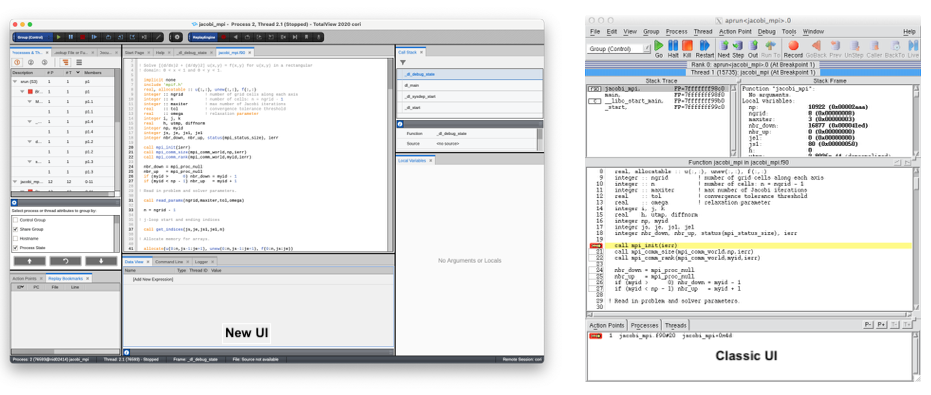Click the green Go arrow in New UI toolbar

58,37
